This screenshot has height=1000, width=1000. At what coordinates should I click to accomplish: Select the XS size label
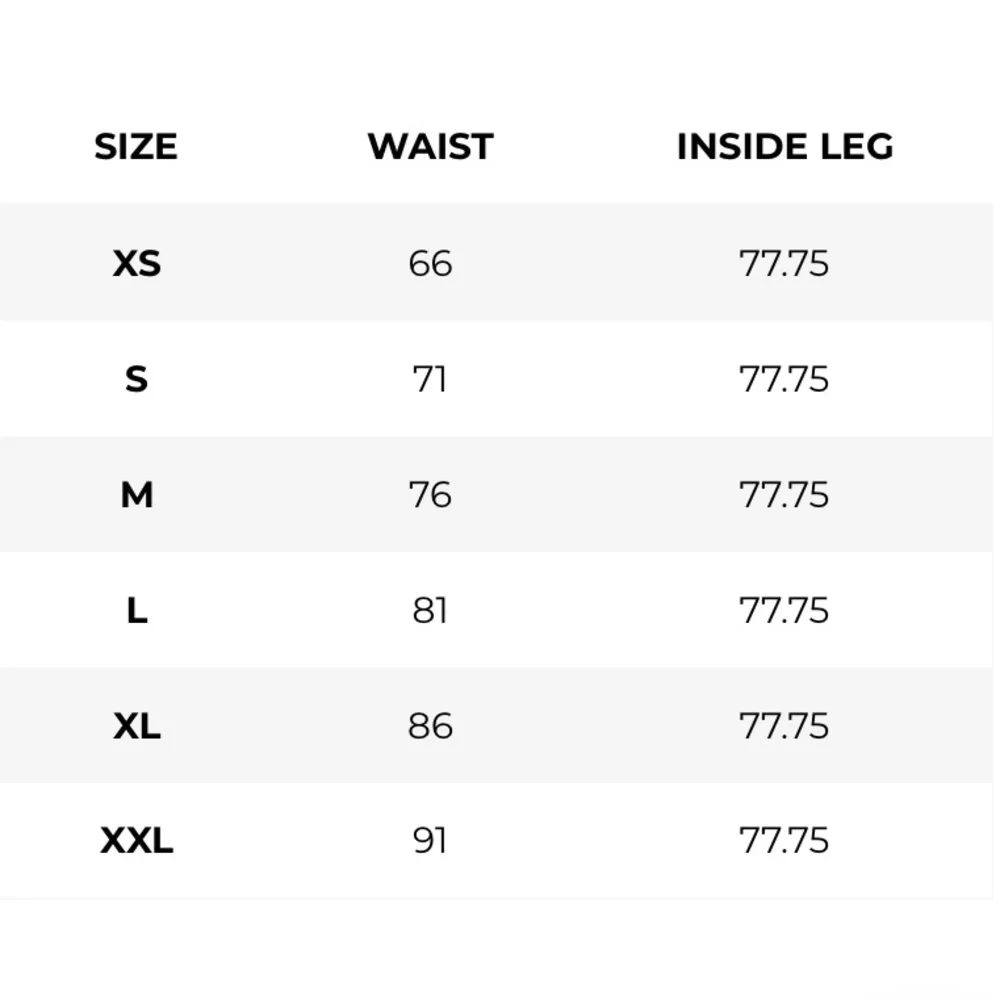coord(136,264)
